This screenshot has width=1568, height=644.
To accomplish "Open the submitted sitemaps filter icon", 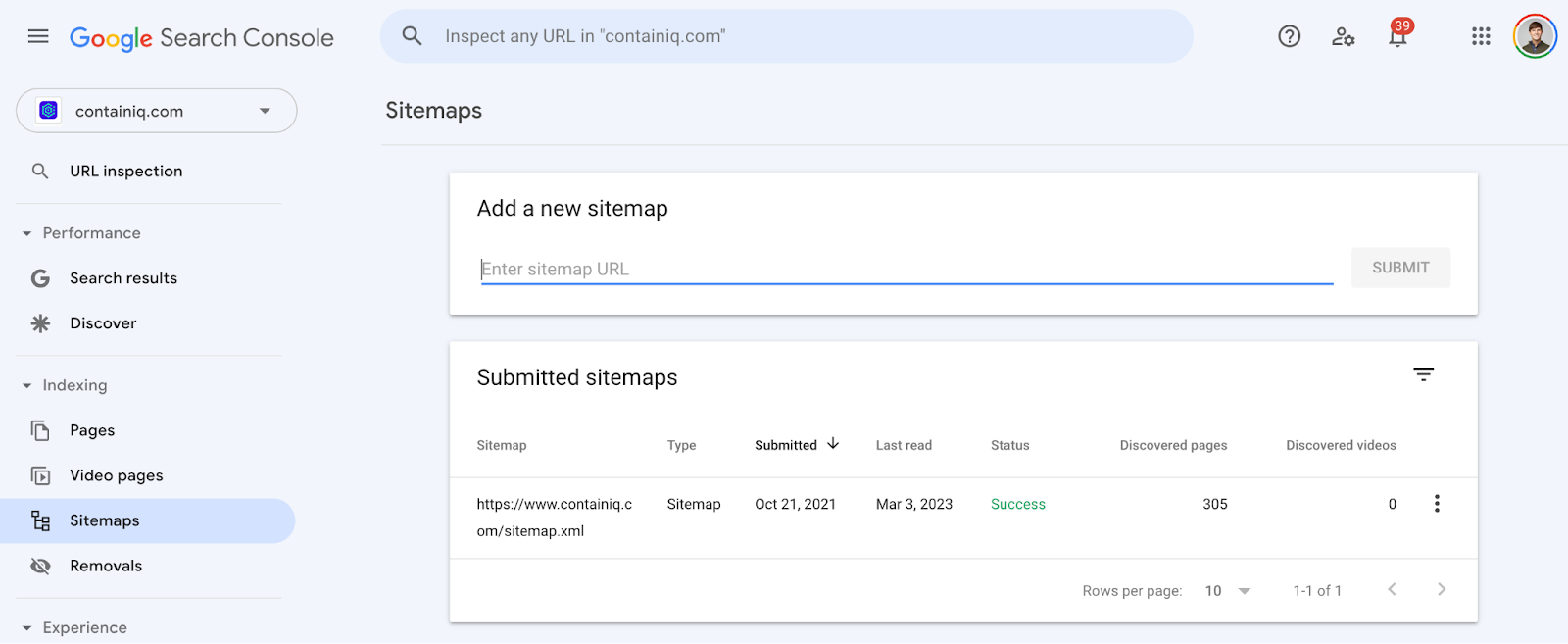I will (x=1424, y=374).
